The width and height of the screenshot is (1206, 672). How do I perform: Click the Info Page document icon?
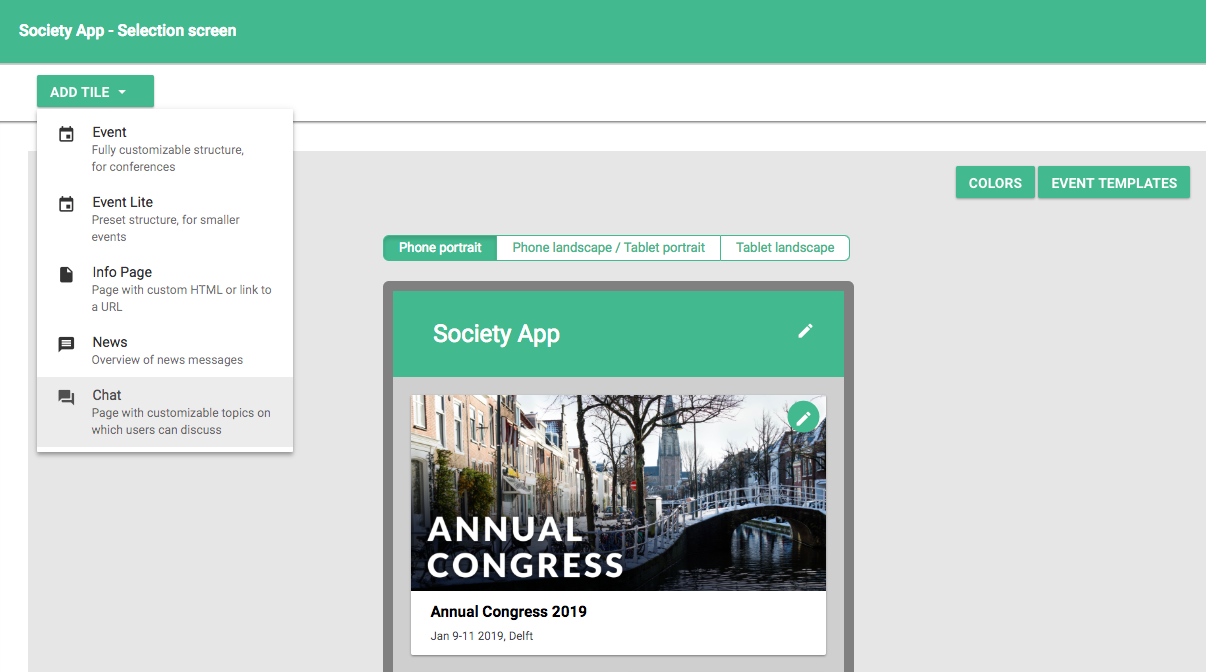[x=66, y=274]
